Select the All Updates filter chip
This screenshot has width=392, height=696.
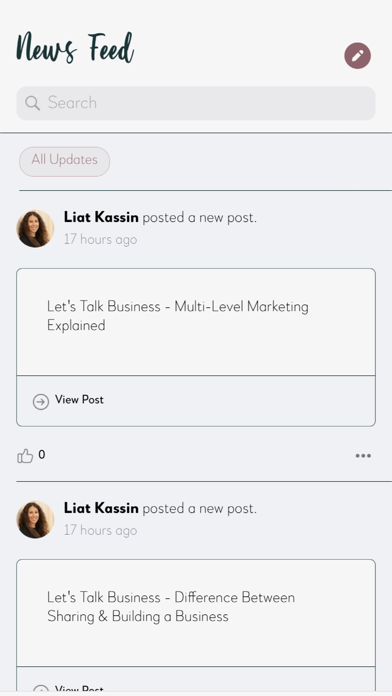(64, 162)
